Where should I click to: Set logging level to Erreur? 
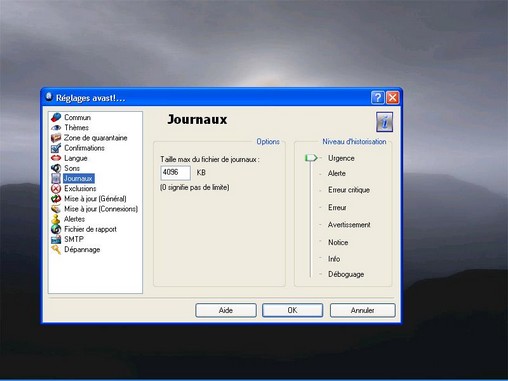[x=337, y=208]
